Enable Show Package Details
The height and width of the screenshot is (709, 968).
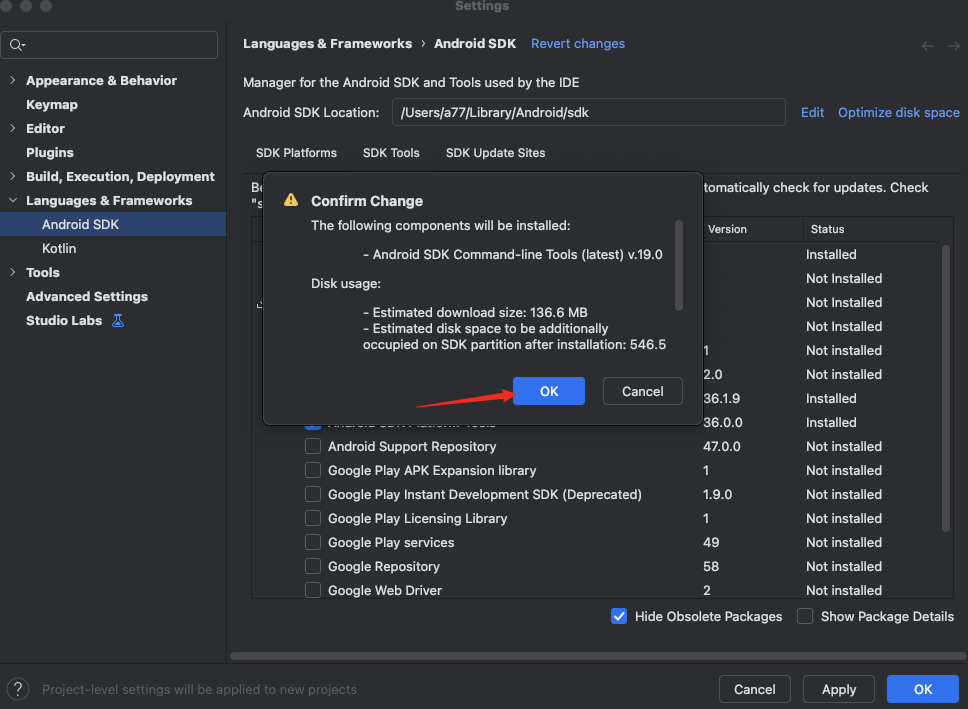[x=804, y=616]
